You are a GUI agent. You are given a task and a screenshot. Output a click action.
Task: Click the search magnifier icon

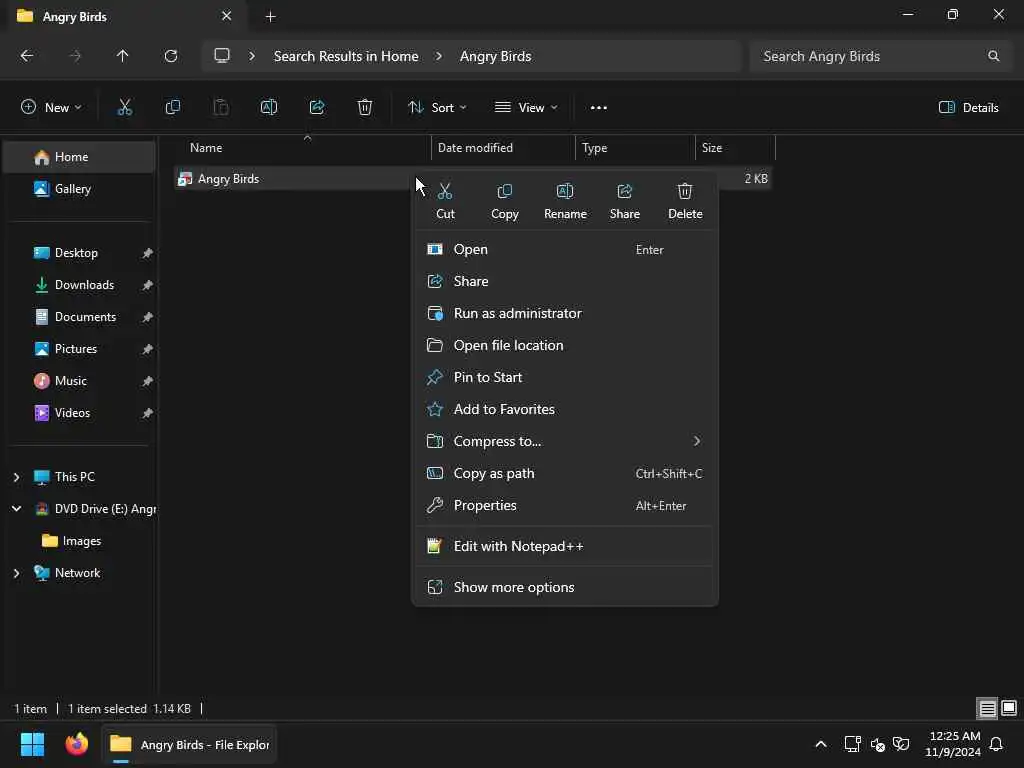click(993, 56)
